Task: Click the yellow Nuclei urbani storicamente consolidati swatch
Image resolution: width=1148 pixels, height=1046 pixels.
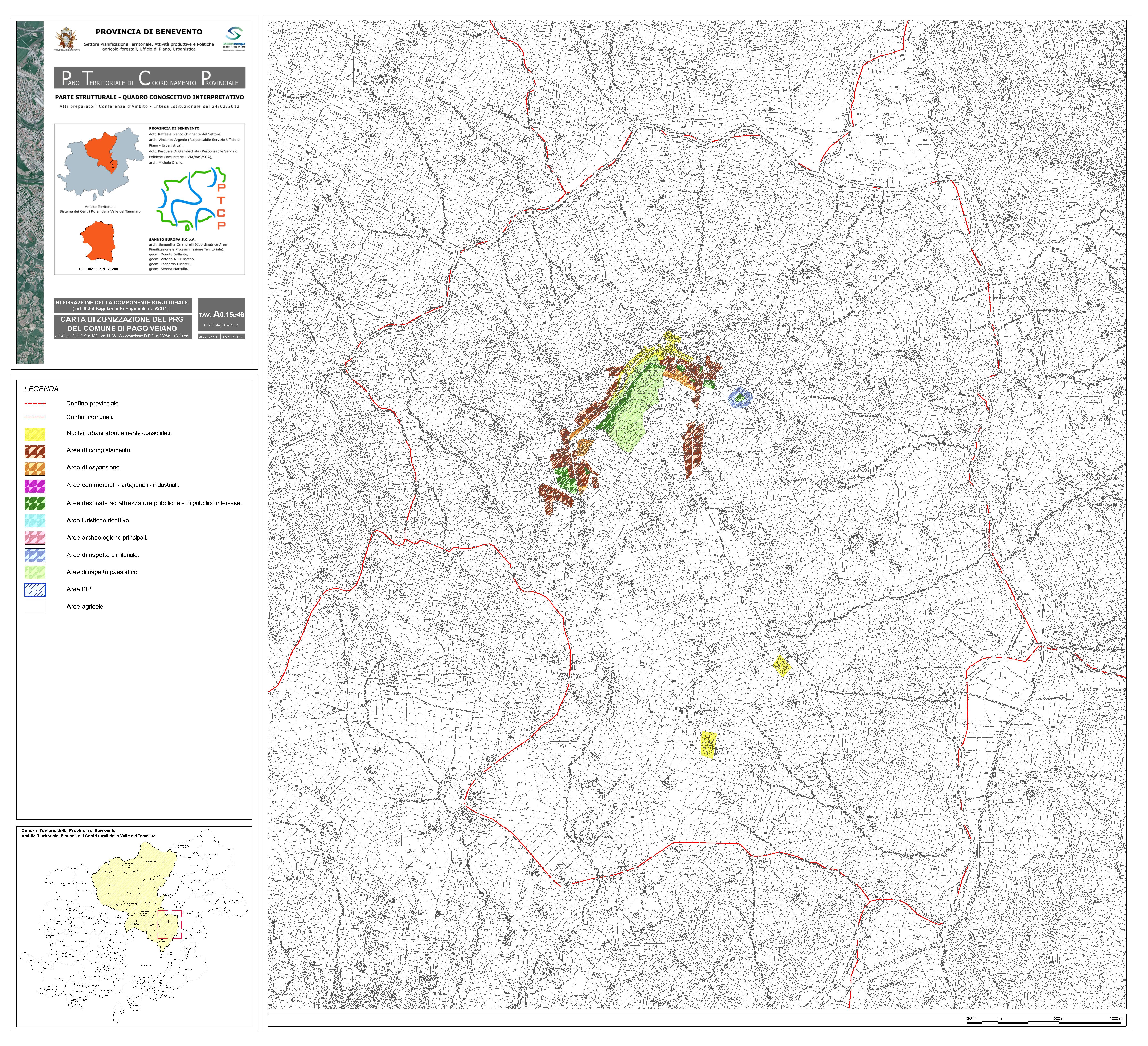Action: click(x=35, y=435)
